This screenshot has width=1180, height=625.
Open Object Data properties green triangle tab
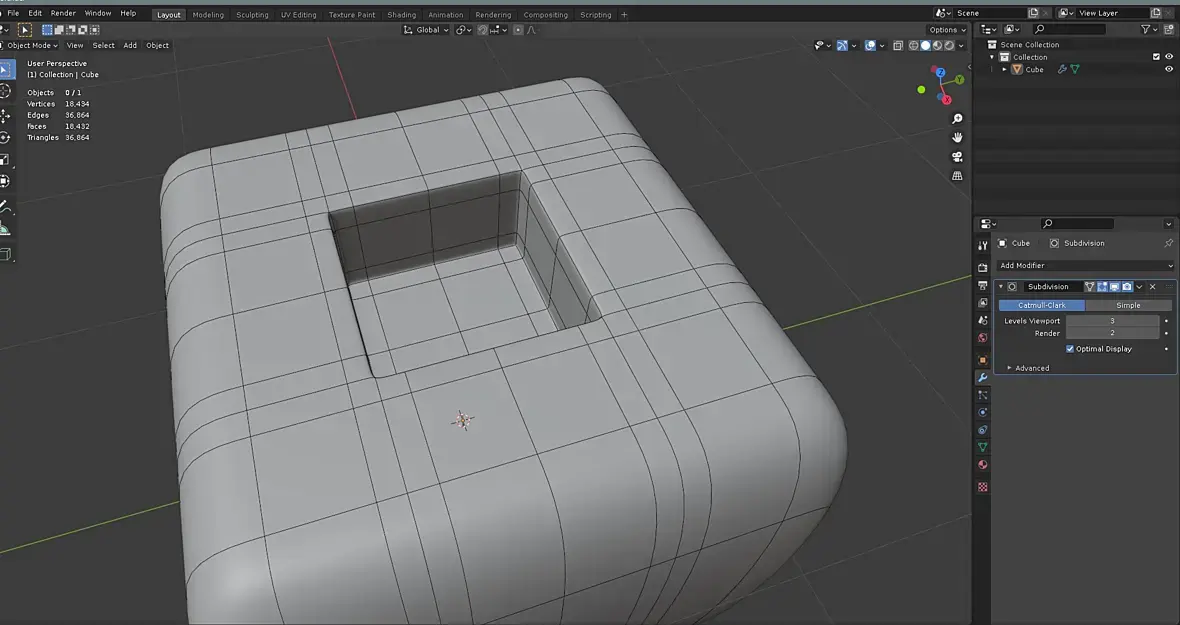click(983, 447)
